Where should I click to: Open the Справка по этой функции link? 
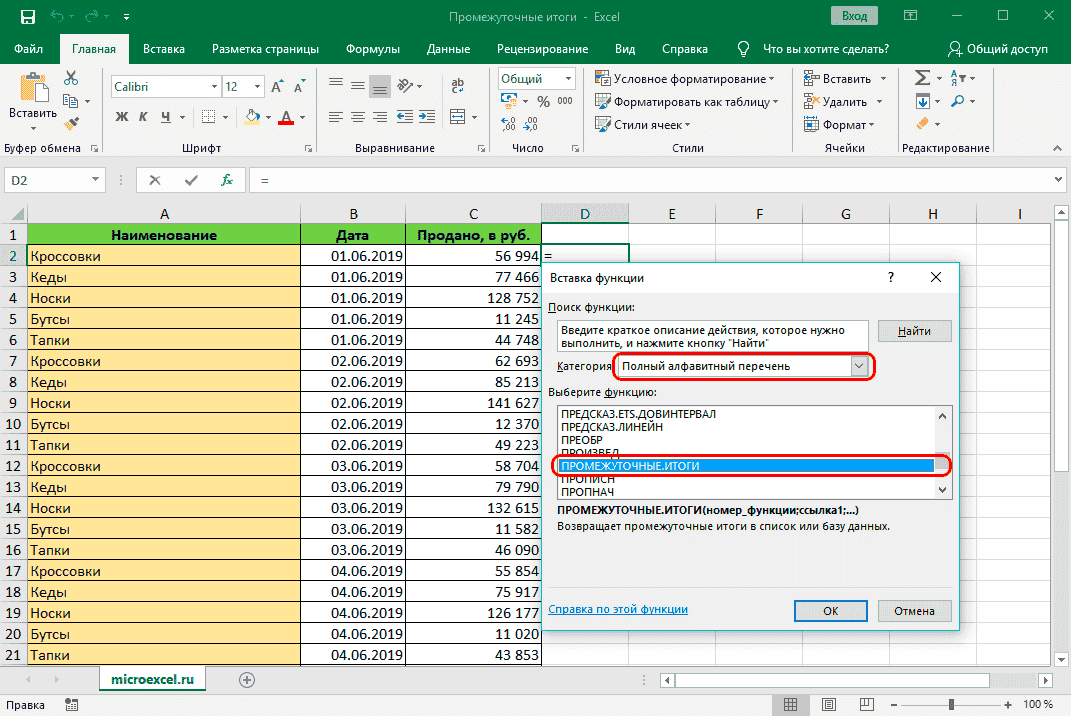pos(618,609)
